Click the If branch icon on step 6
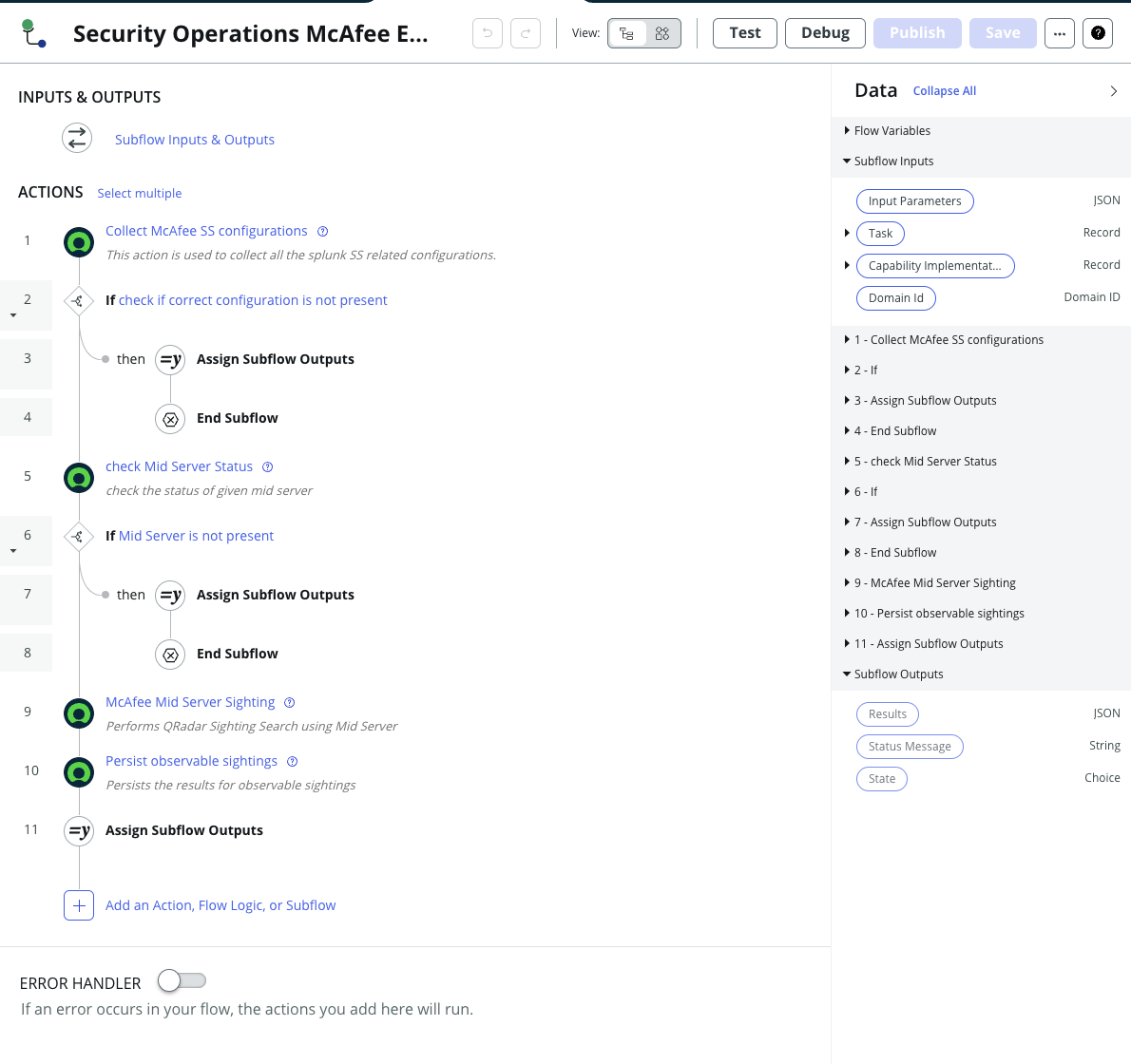Viewport: 1131px width, 1064px height. (79, 537)
